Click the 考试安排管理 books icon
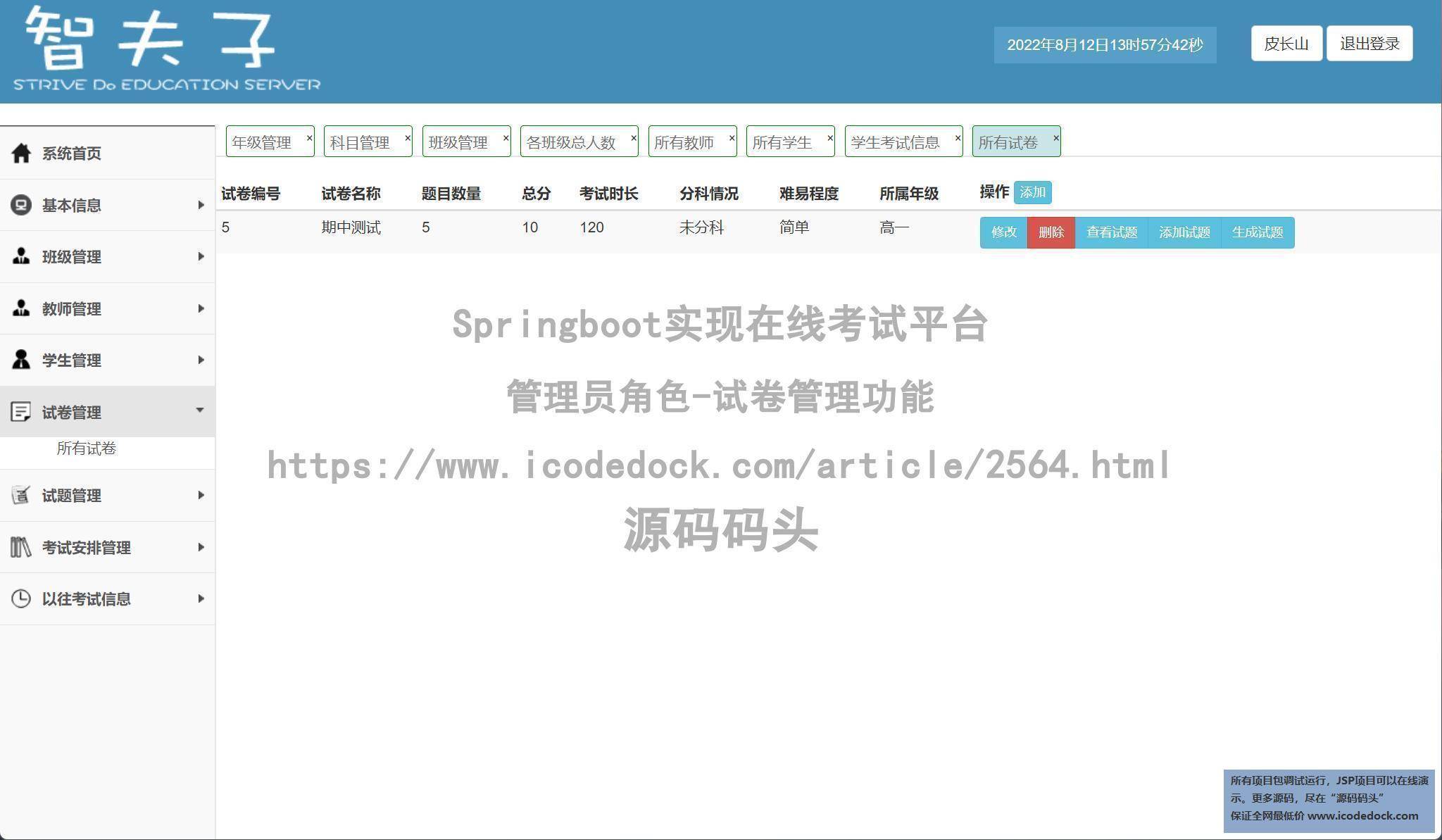1442x840 pixels. click(x=21, y=547)
